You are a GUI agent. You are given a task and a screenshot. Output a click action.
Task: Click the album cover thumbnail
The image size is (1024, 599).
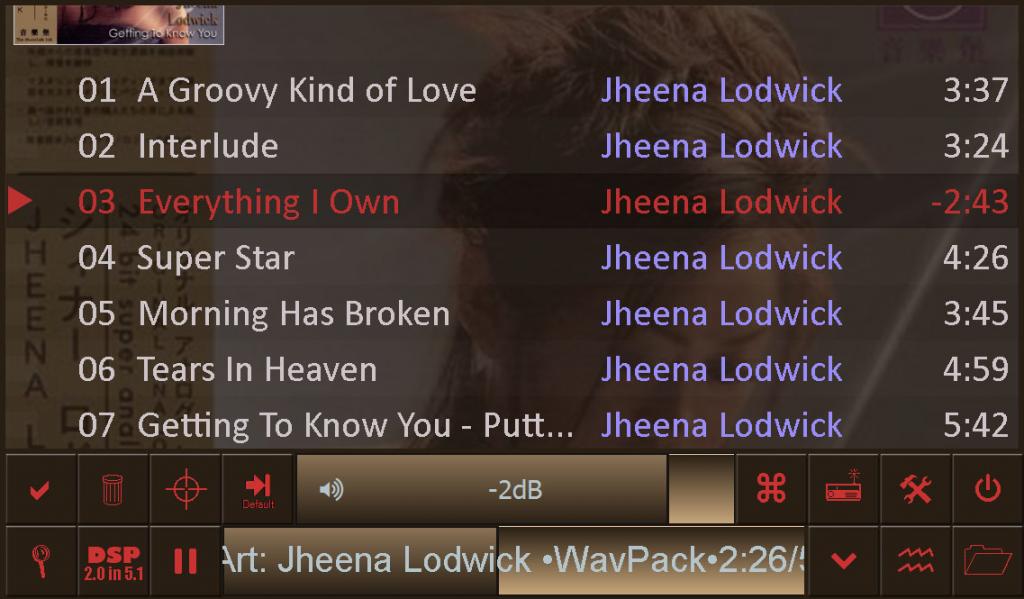click(x=118, y=25)
